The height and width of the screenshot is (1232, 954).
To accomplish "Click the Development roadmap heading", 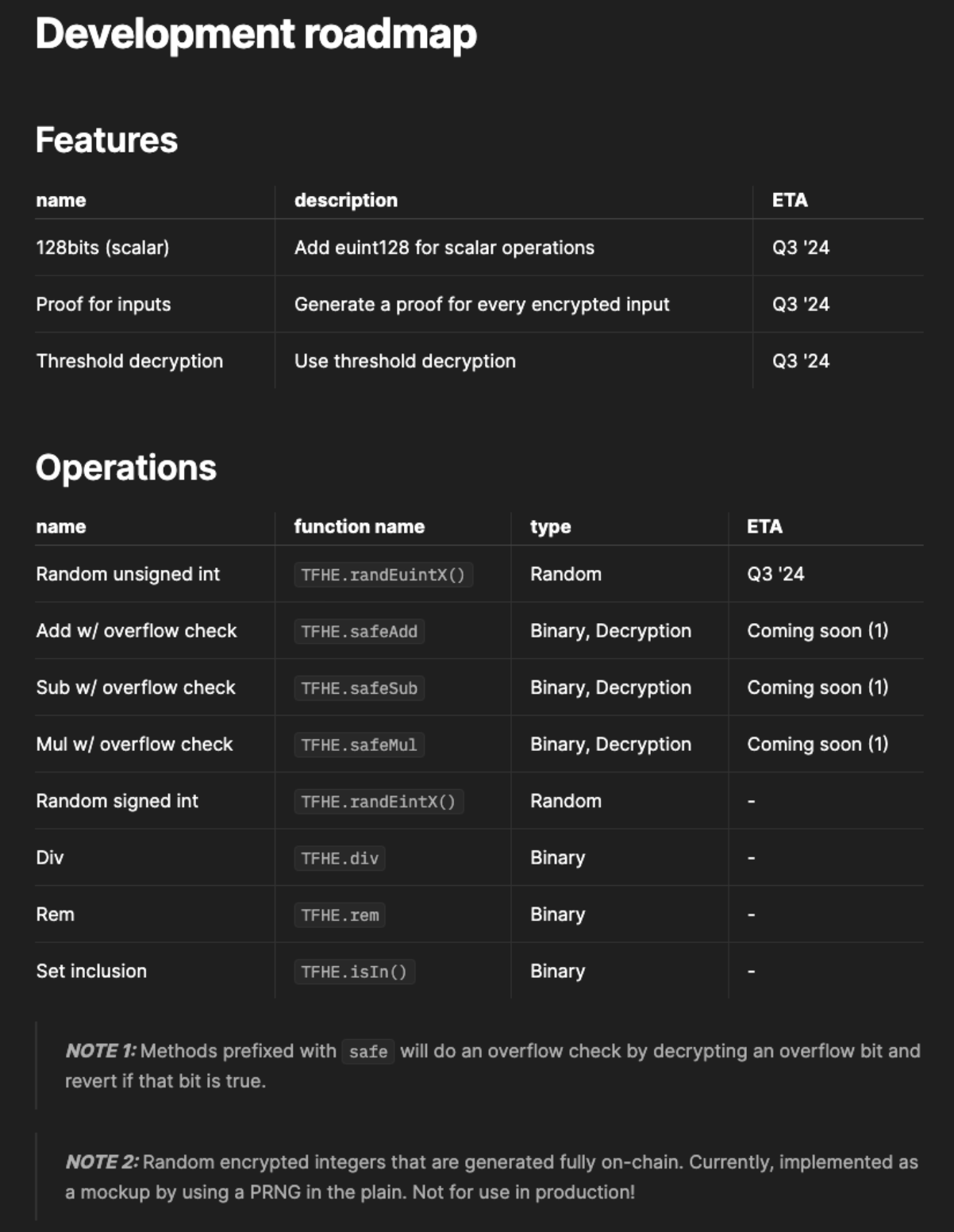I will 256,34.
